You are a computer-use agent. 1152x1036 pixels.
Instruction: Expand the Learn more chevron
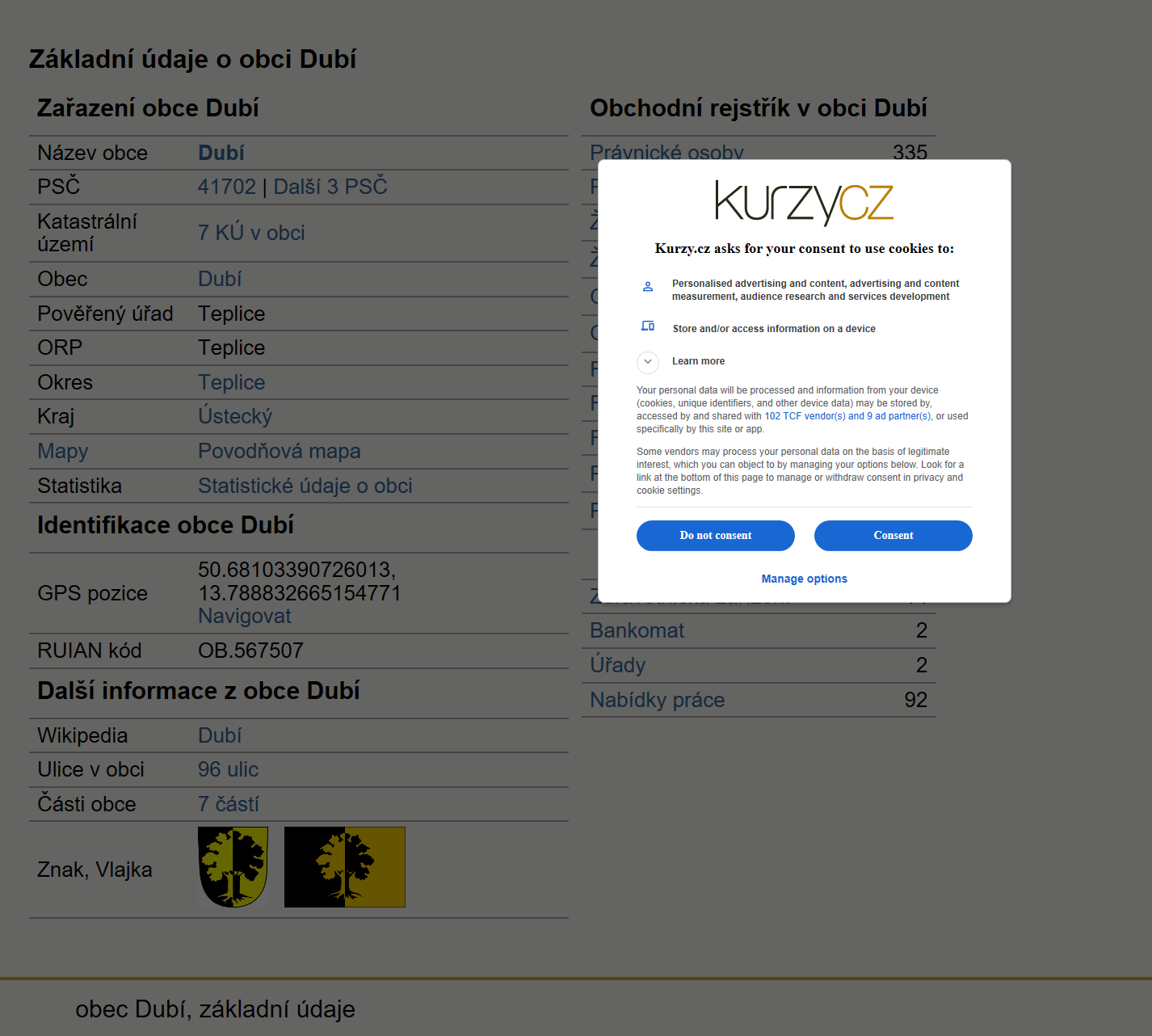648,362
